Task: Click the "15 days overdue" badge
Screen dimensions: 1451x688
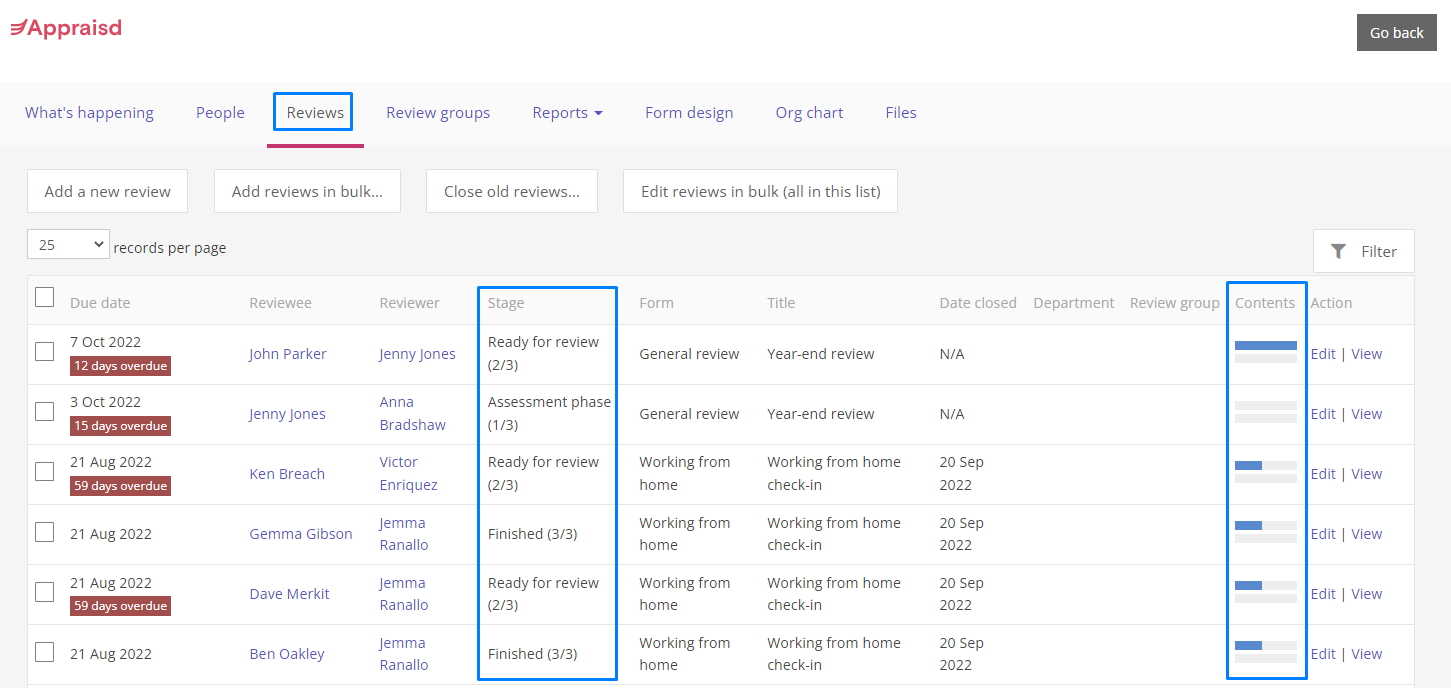Action: (x=120, y=426)
